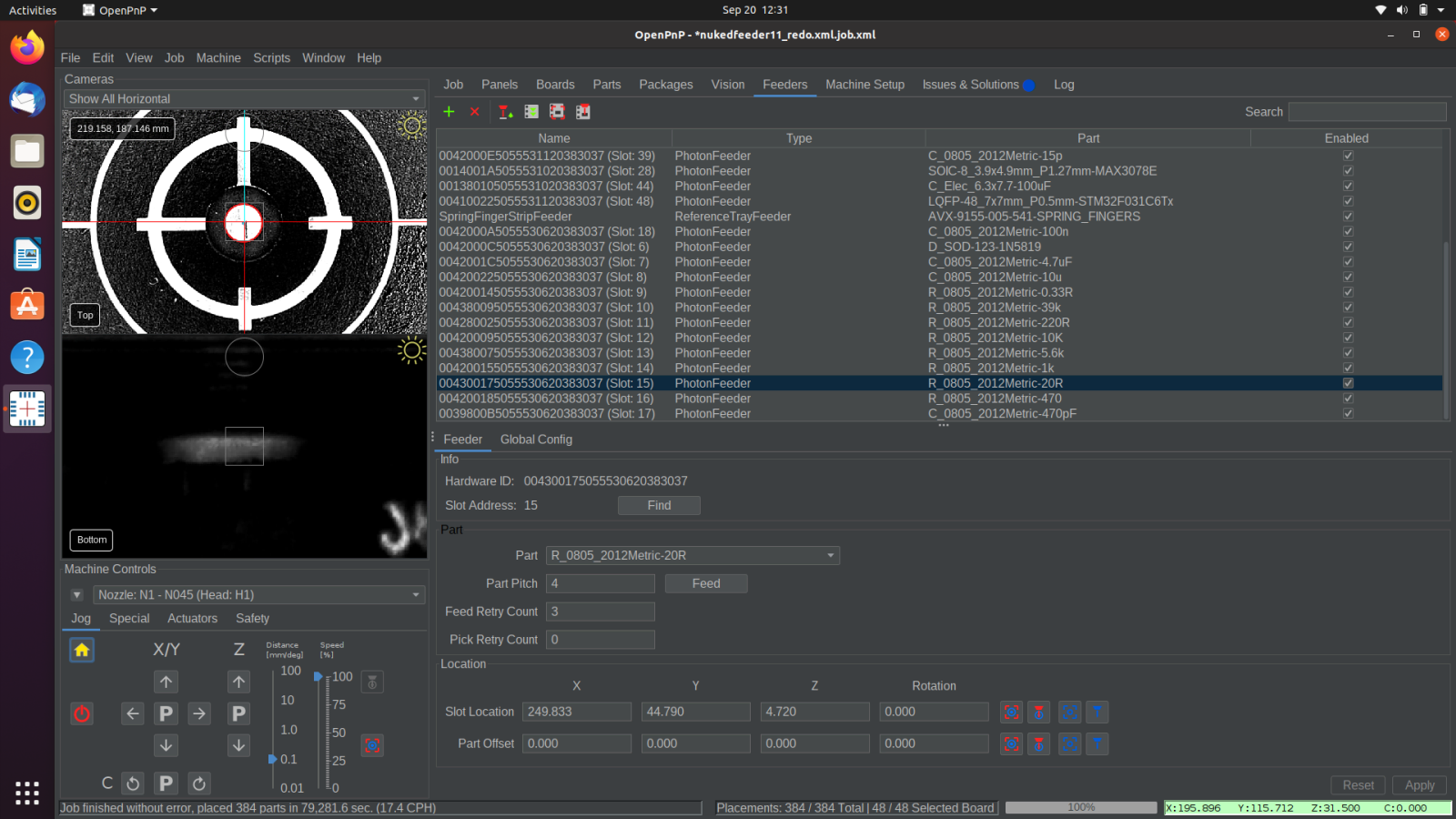Delete the selected feeder using the red X
Viewport: 1456px width, 819px height.
[475, 111]
